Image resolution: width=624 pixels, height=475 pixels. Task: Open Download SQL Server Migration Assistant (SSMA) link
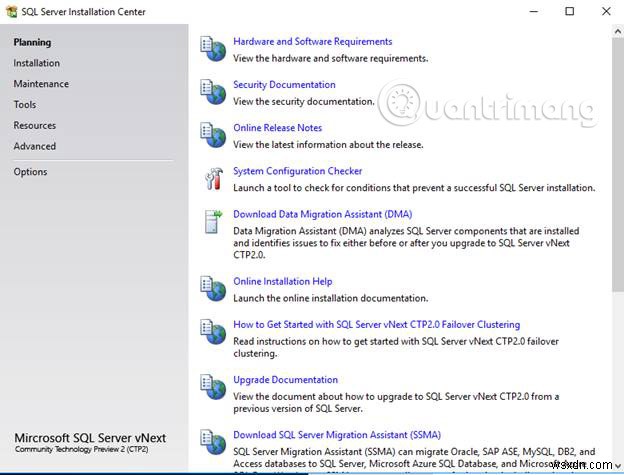[337, 435]
